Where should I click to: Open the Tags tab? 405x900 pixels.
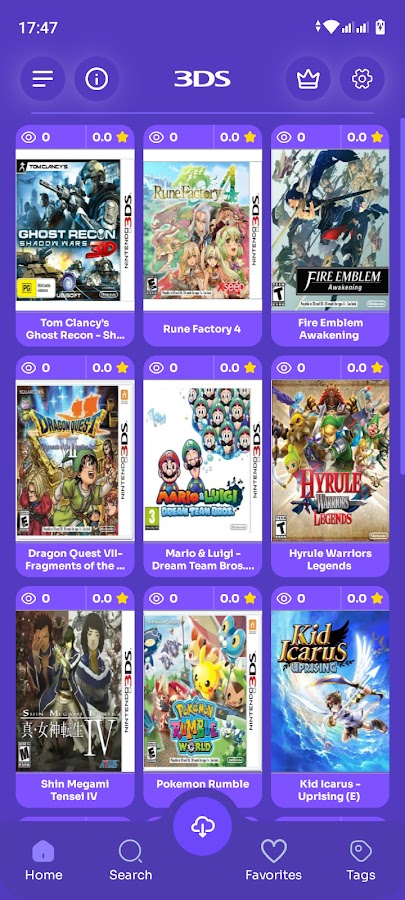click(x=361, y=860)
